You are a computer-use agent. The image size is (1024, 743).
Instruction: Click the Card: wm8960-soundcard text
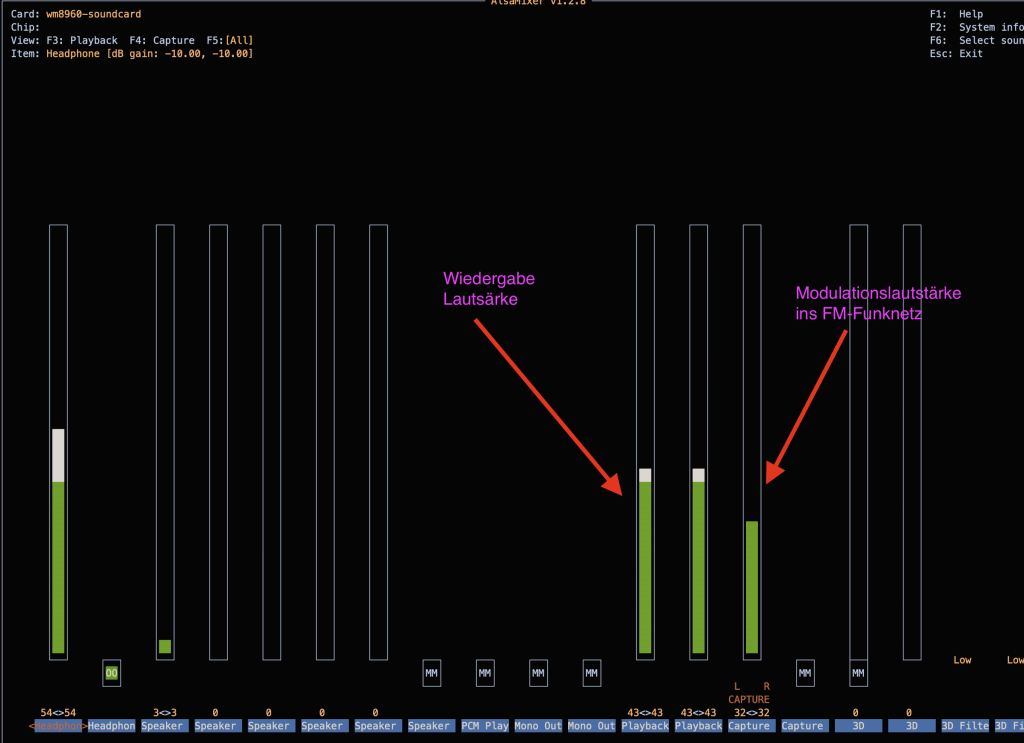pyautogui.click(x=76, y=14)
